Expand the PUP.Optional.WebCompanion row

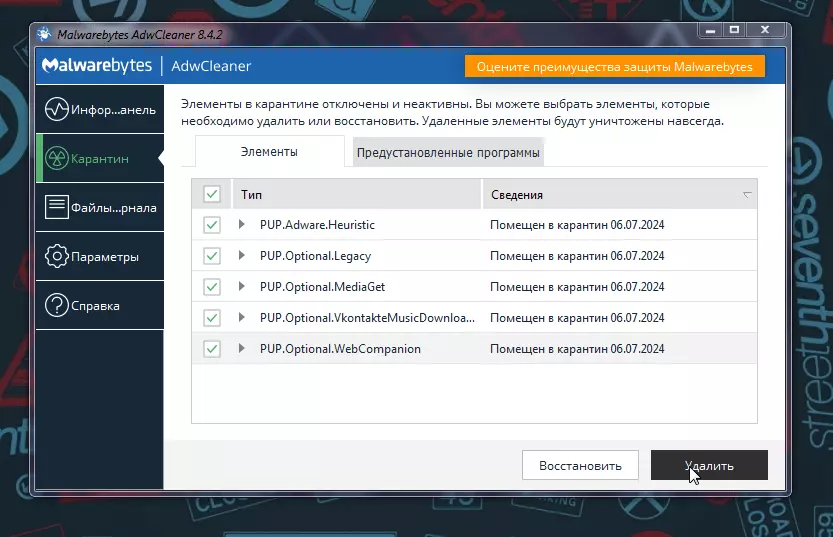[242, 349]
